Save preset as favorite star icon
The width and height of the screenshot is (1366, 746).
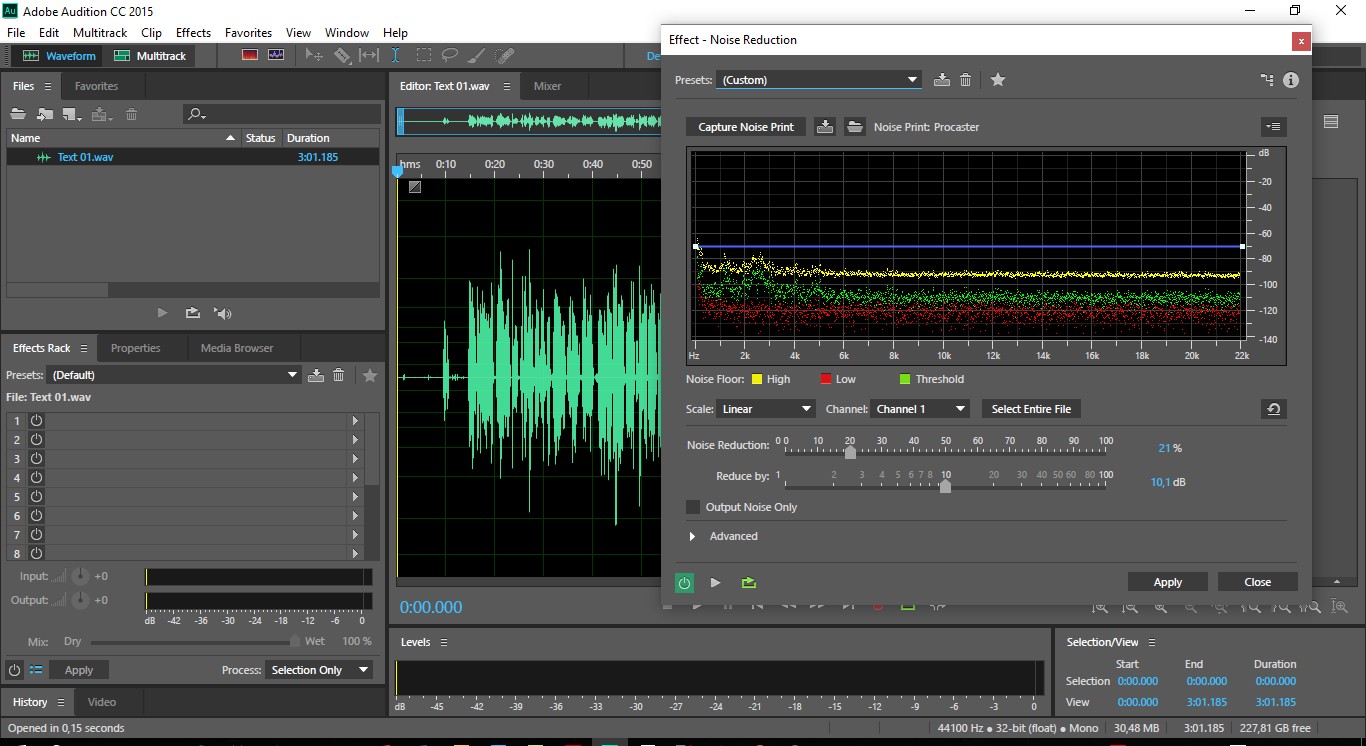[998, 80]
